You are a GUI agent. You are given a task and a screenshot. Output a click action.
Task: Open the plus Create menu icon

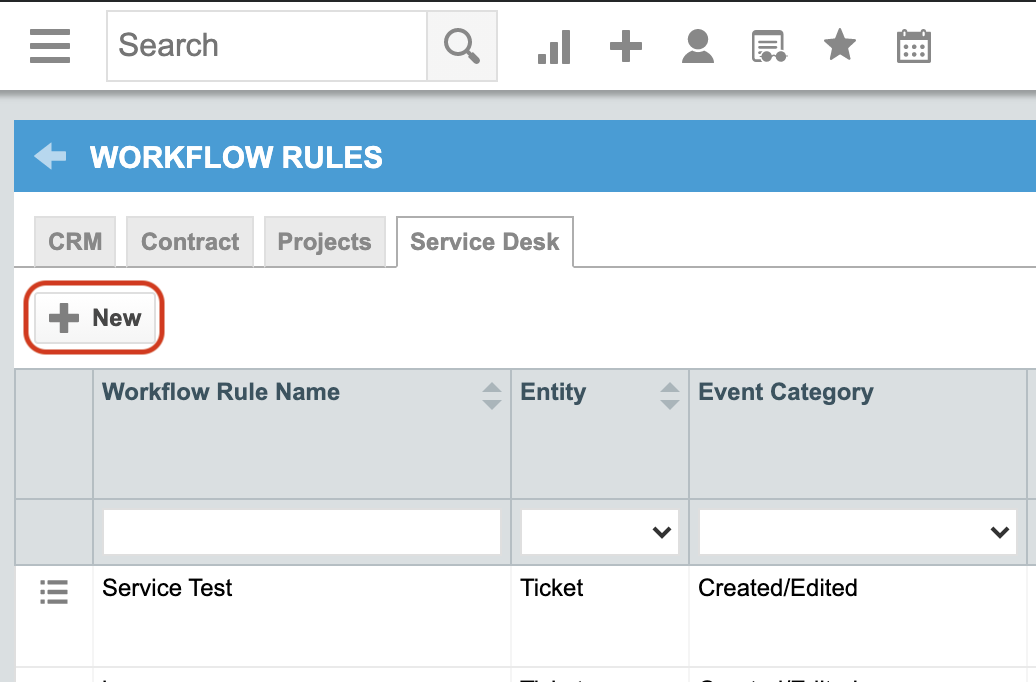[x=626, y=46]
